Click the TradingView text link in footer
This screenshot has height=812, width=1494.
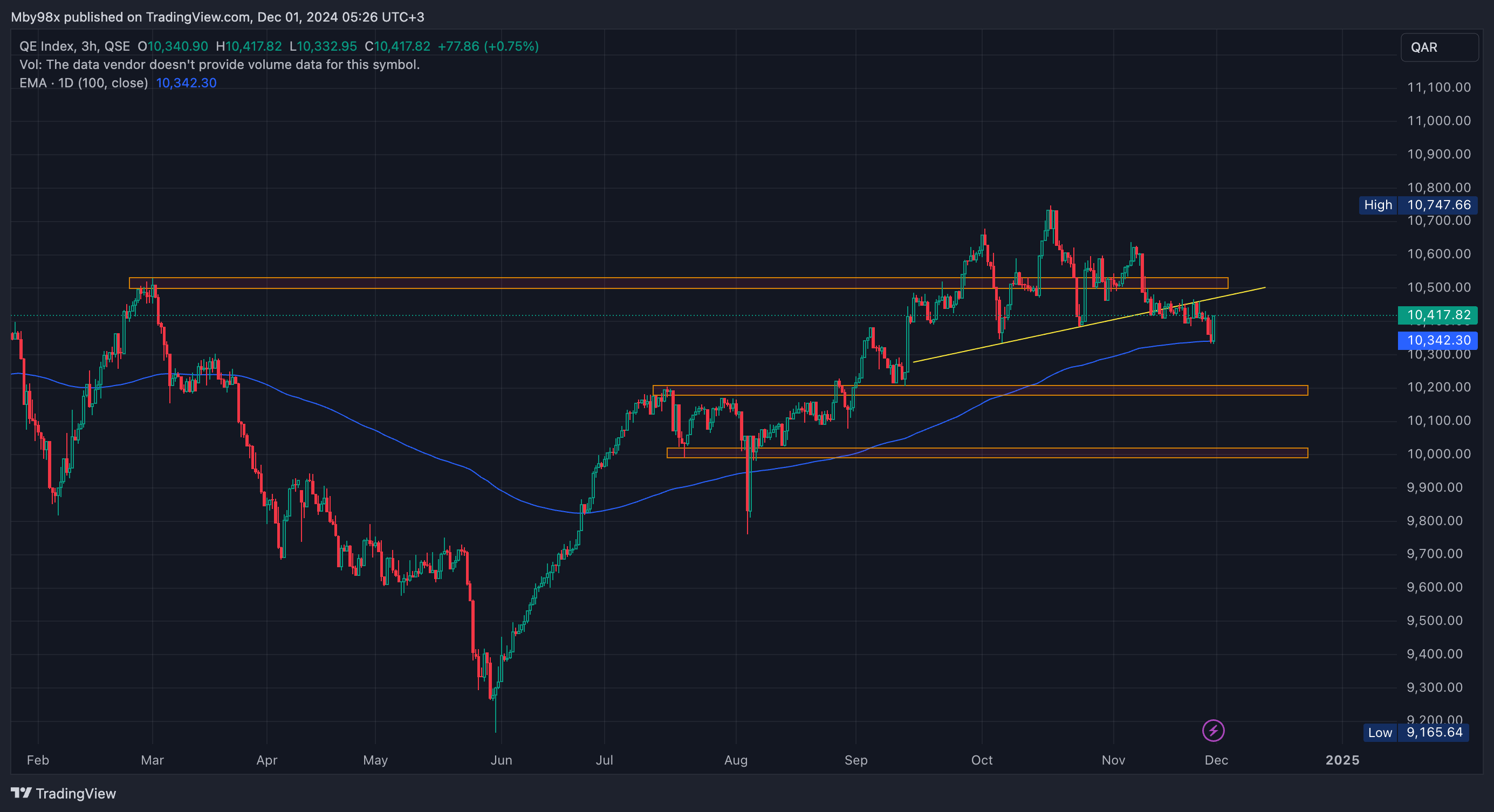tap(76, 794)
